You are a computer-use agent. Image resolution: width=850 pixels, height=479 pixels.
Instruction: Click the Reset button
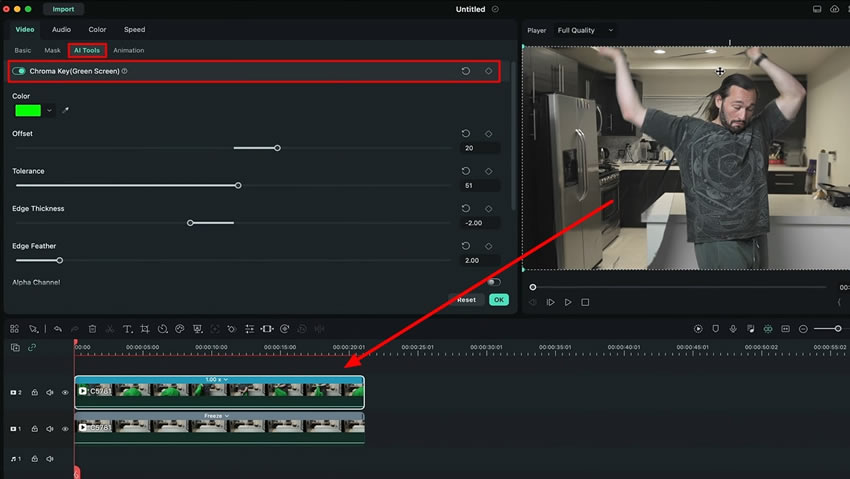(x=466, y=300)
